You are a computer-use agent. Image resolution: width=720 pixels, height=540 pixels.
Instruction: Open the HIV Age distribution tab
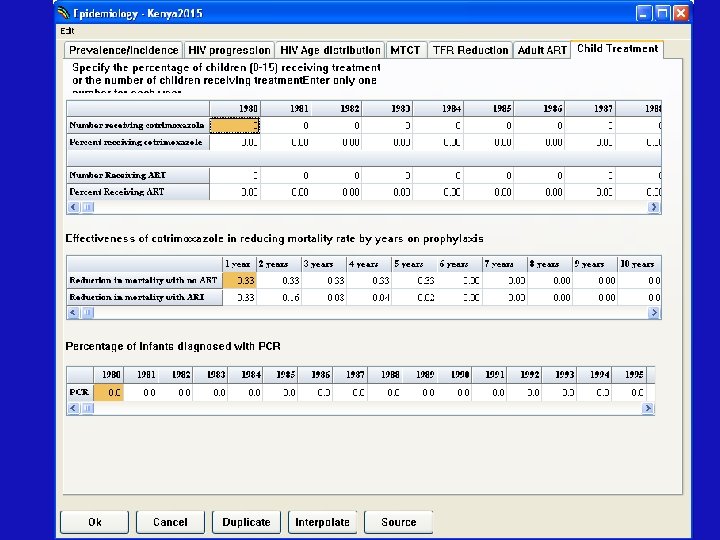[x=330, y=50]
